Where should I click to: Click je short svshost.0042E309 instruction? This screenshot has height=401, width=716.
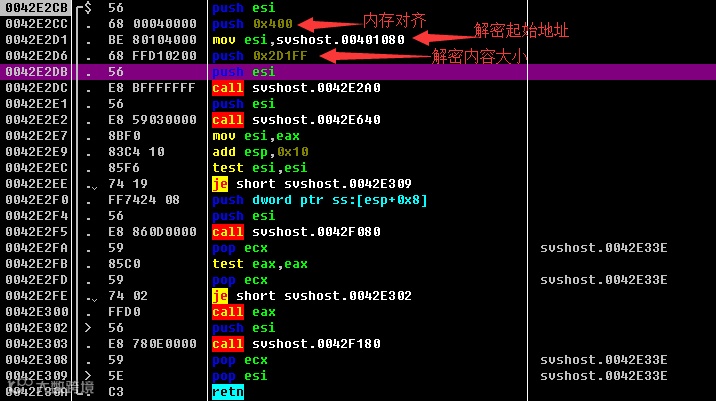point(312,184)
